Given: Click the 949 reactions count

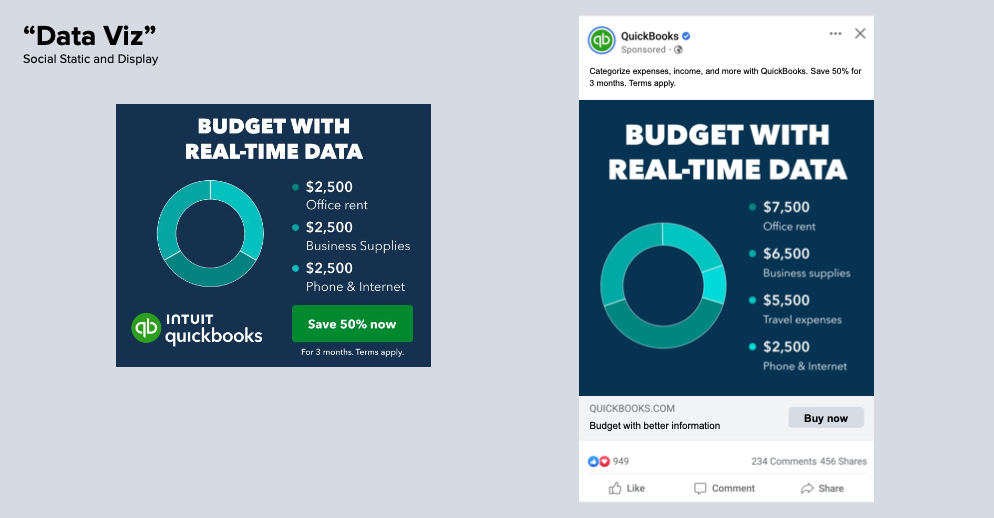Looking at the screenshot, I should [621, 461].
